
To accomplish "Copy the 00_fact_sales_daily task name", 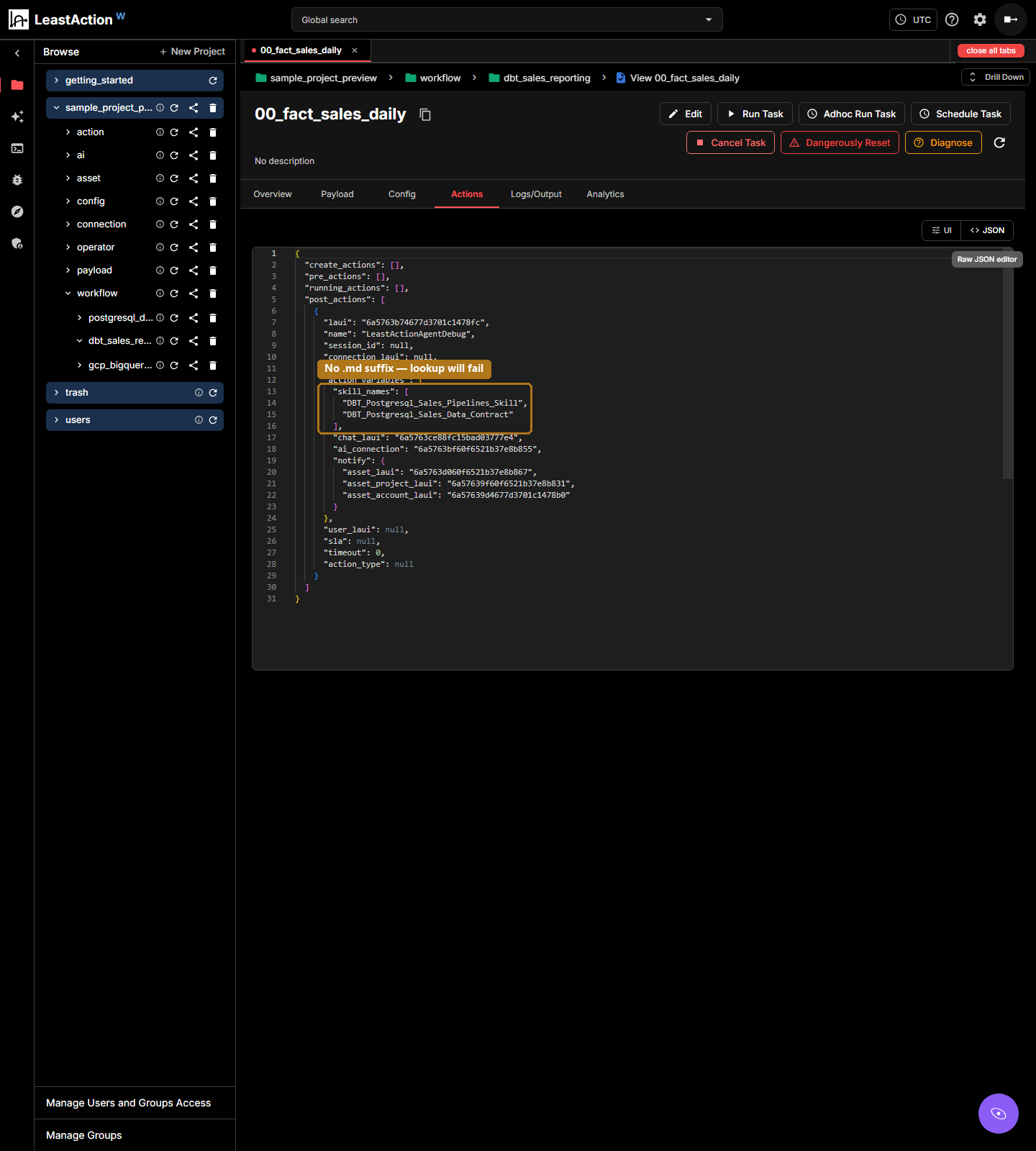I will [x=425, y=114].
